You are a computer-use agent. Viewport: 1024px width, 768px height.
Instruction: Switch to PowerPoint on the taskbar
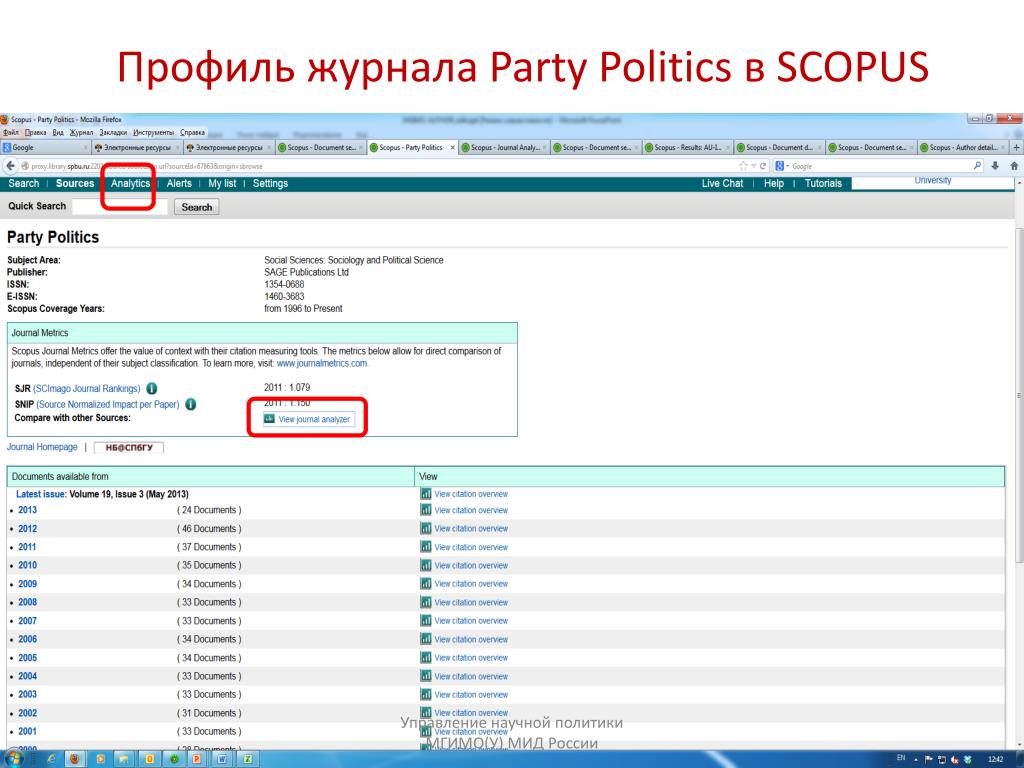point(196,759)
